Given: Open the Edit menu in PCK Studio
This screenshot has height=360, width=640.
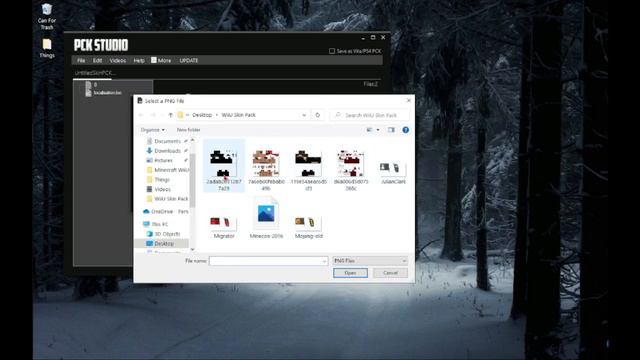Looking at the screenshot, I should 97,60.
